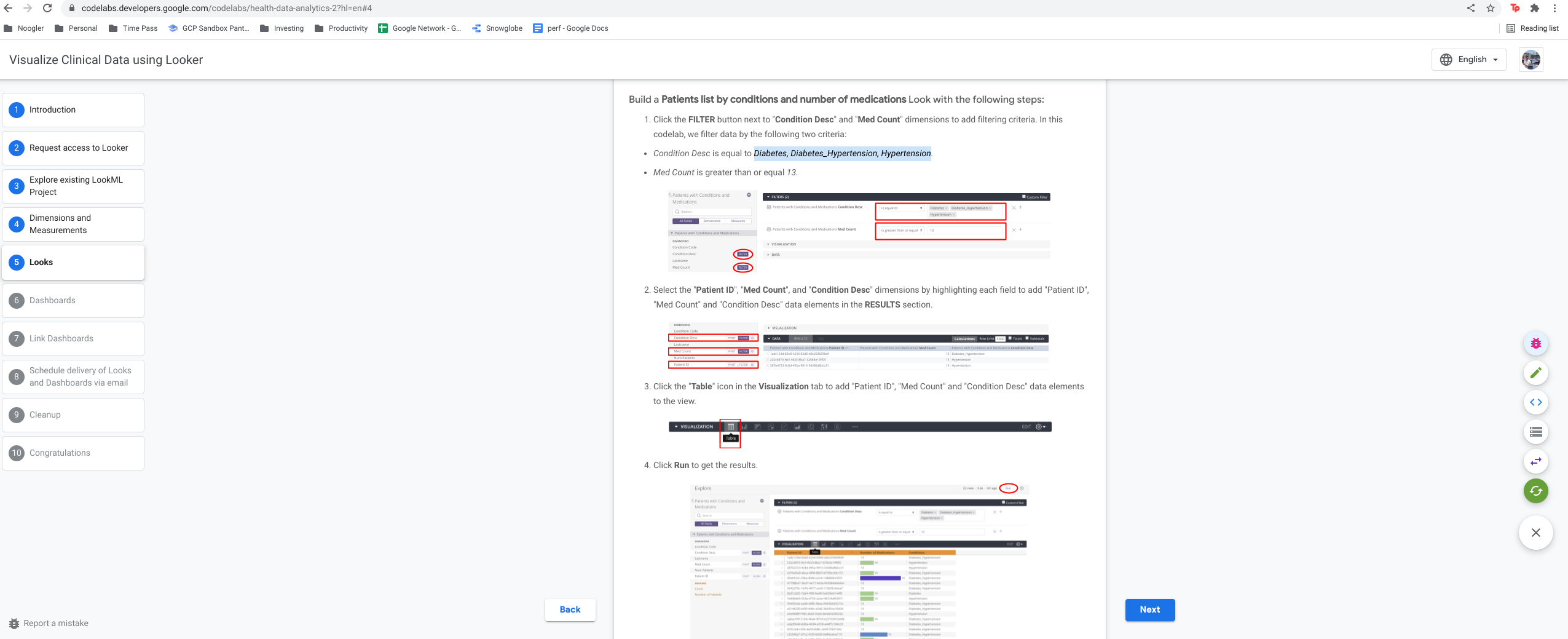
Task: Click the pink bug feedback icon
Action: click(x=1537, y=343)
